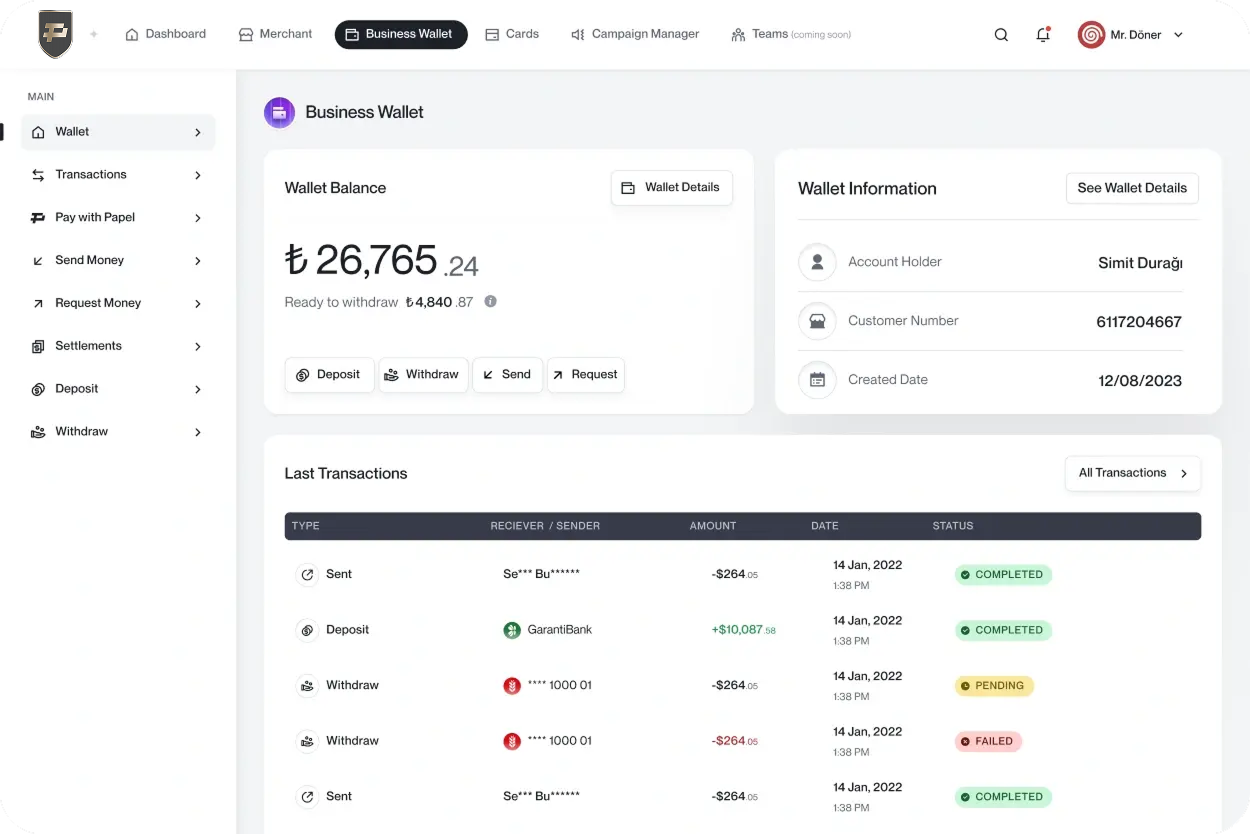
Task: Click the Account Holder person icon
Action: (817, 262)
